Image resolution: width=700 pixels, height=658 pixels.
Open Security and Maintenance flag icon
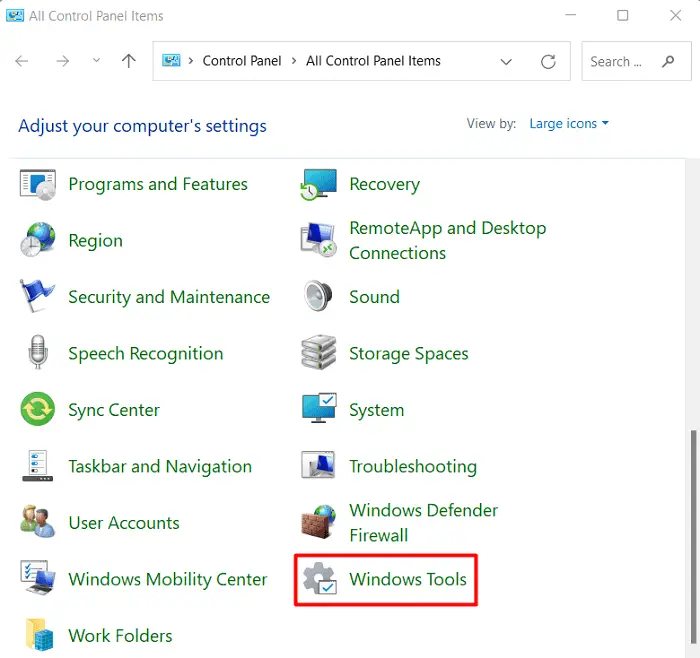pos(38,296)
